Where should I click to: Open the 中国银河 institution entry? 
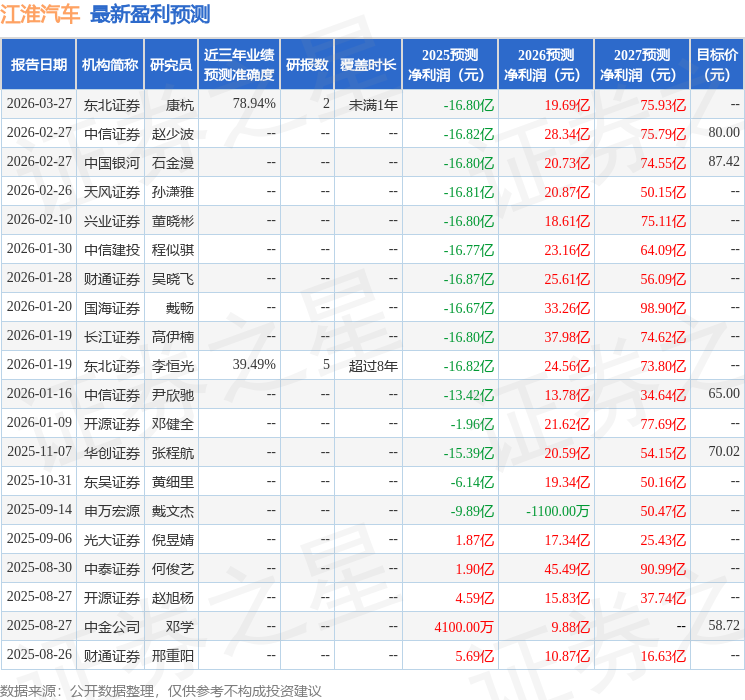point(112,162)
